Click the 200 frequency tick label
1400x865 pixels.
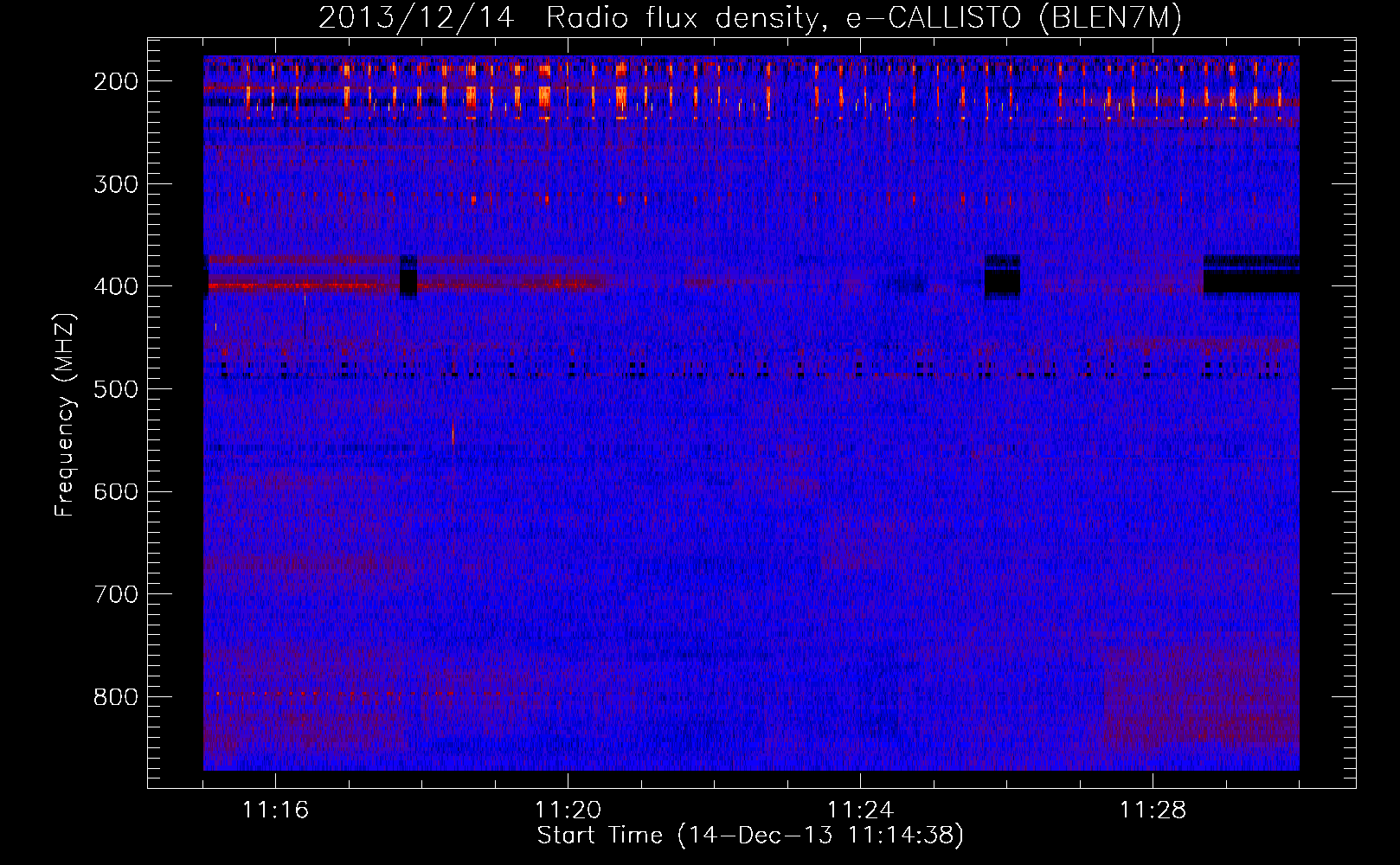115,81
